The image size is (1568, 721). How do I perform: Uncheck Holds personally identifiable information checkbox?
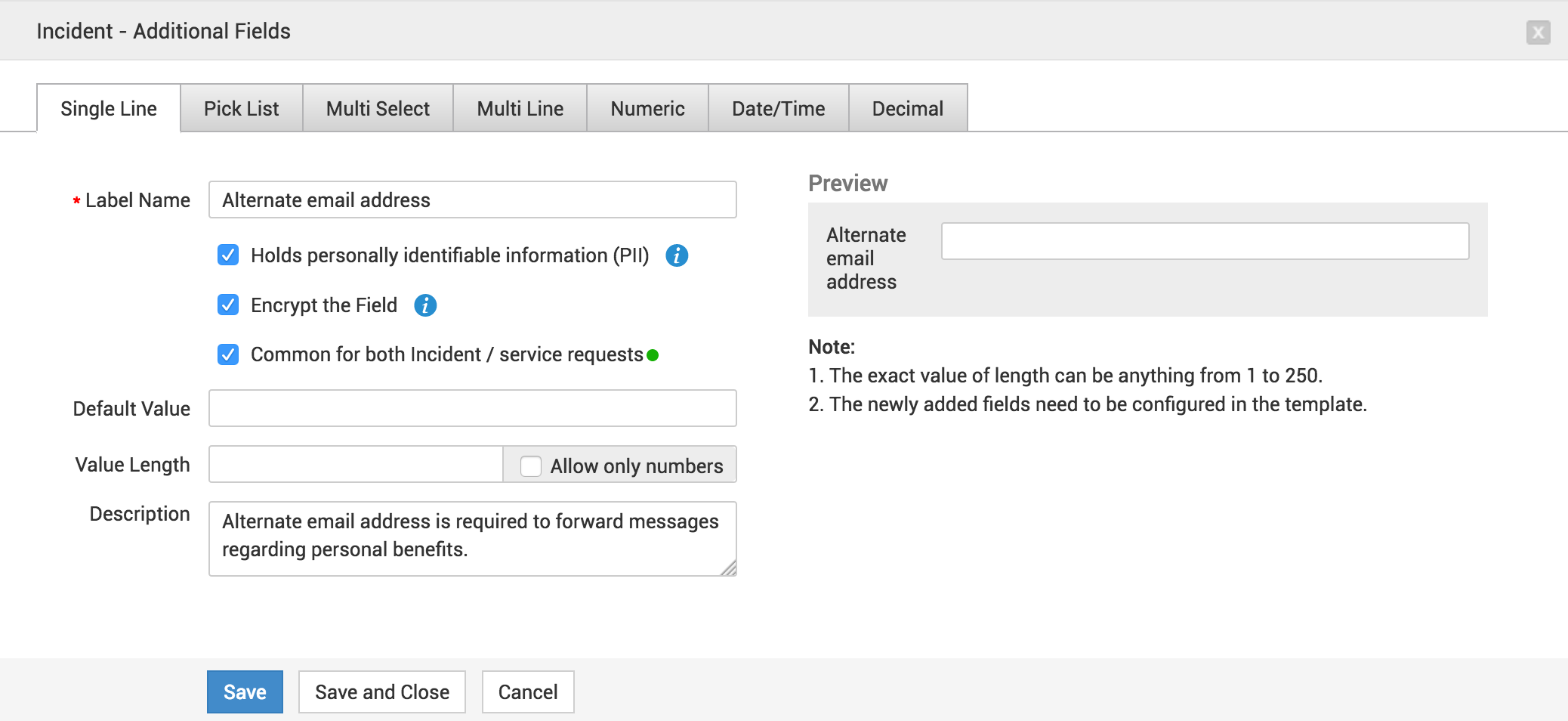228,255
